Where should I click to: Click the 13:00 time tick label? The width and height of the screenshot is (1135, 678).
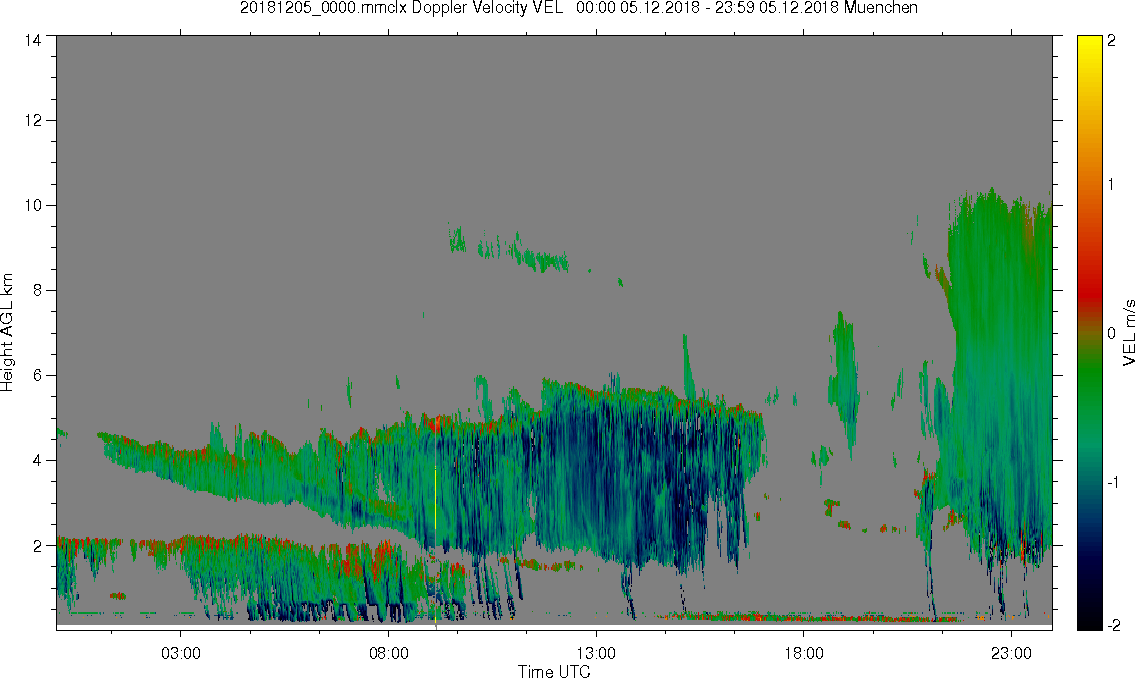[x=596, y=653]
